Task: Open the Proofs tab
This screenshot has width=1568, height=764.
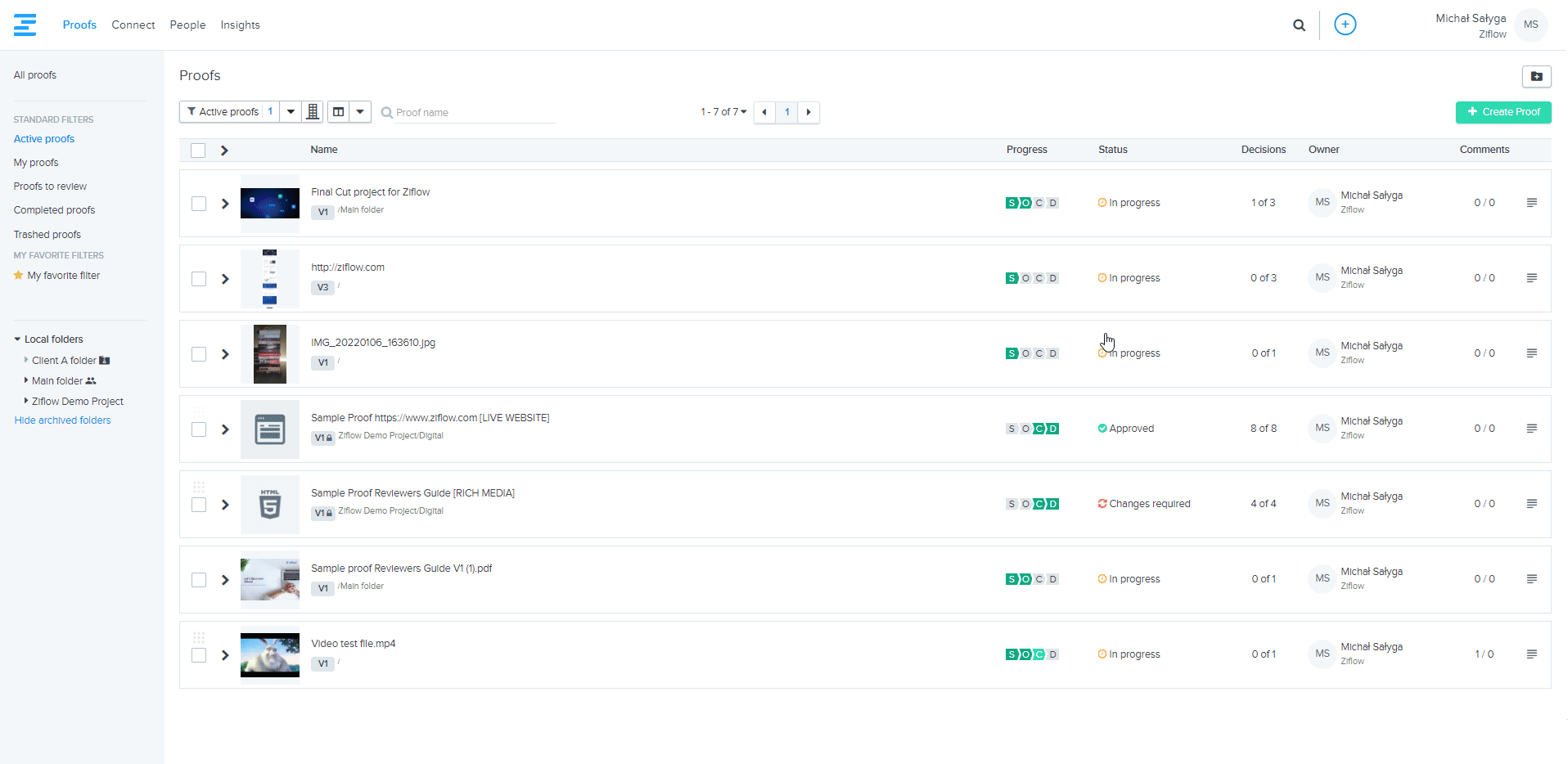Action: click(x=79, y=25)
